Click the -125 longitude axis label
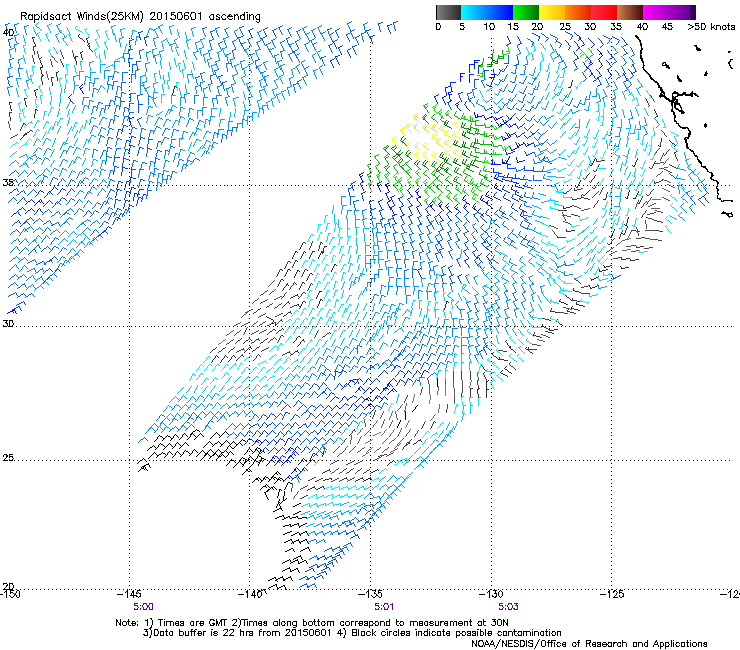This screenshot has height=650, width=740. click(x=612, y=594)
